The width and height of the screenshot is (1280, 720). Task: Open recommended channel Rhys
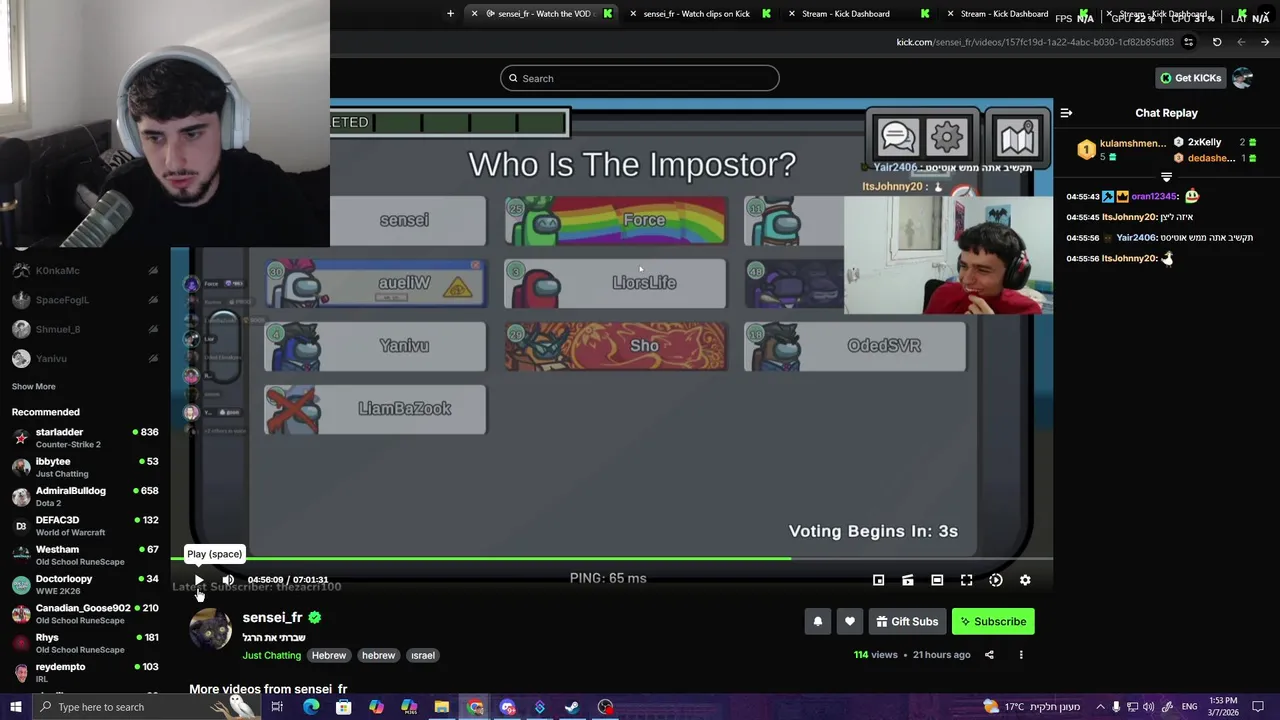pos(85,643)
